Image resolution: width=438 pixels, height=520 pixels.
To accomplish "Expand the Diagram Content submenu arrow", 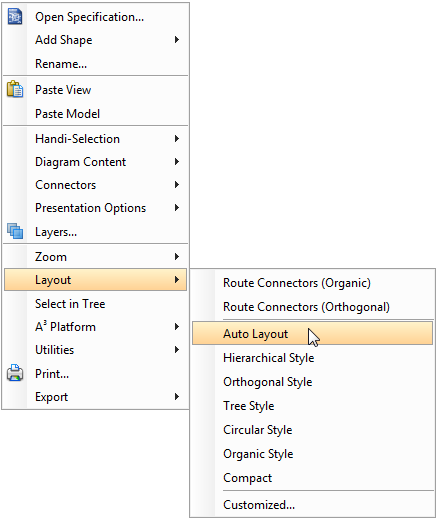I will (x=177, y=162).
